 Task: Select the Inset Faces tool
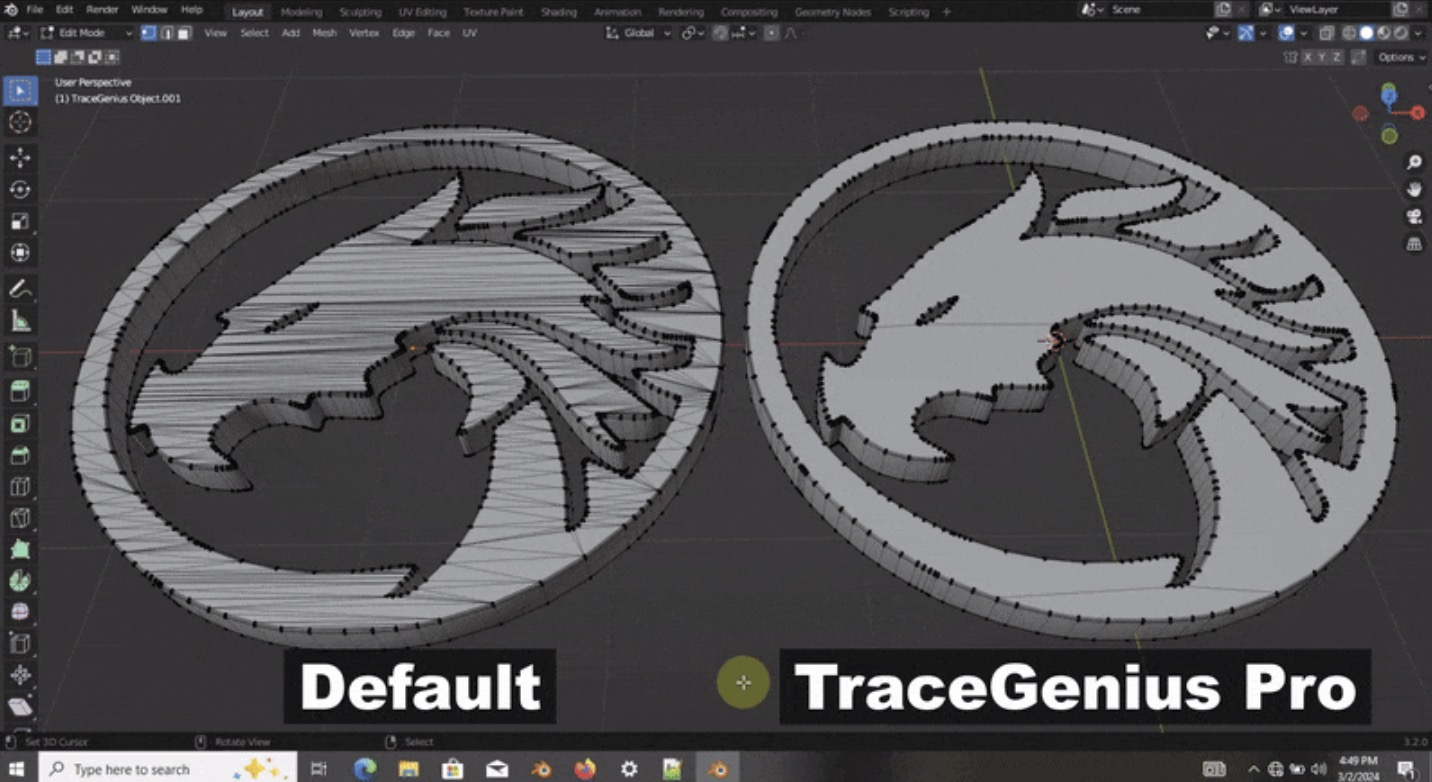click(x=19, y=424)
